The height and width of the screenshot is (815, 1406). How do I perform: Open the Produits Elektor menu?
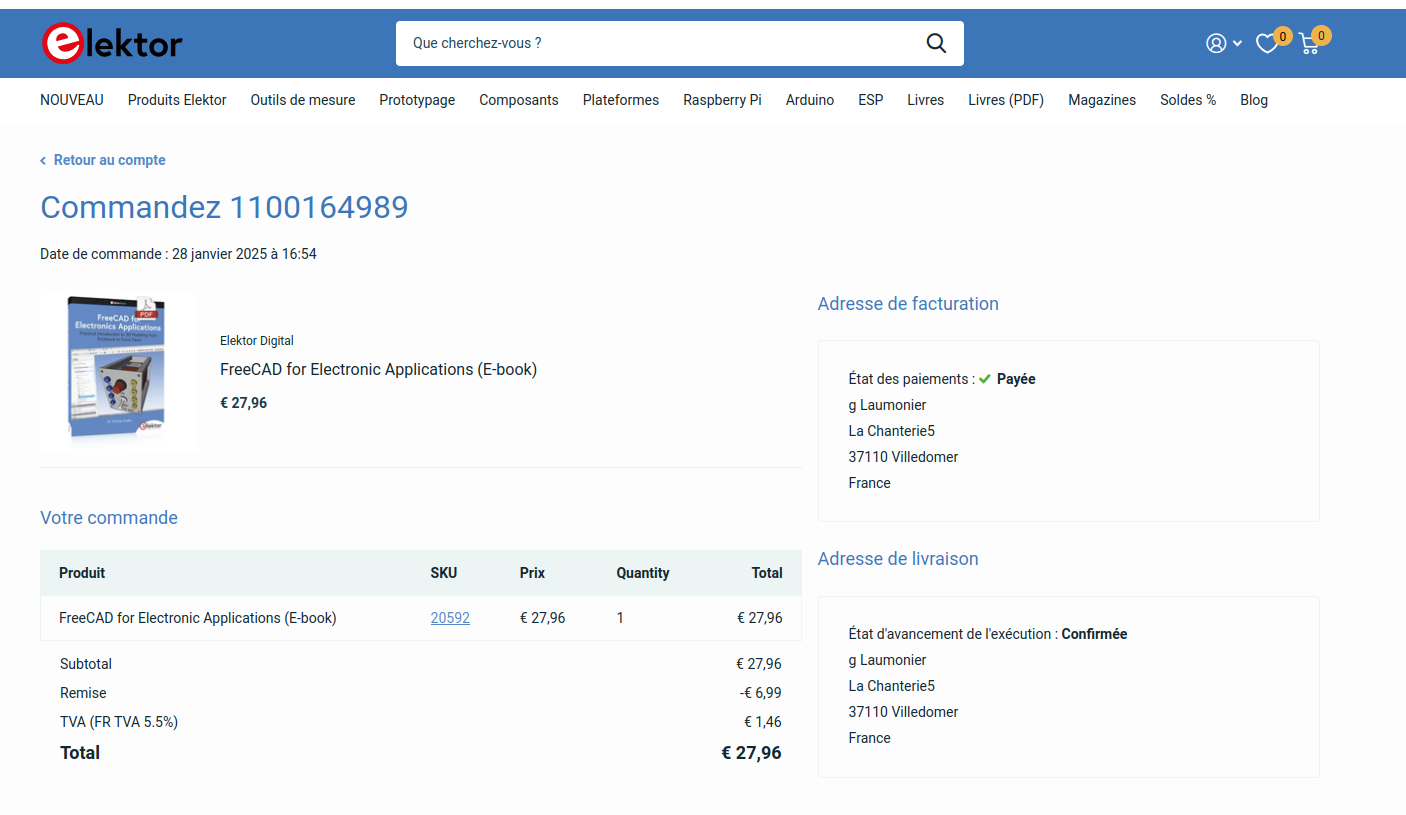[177, 100]
